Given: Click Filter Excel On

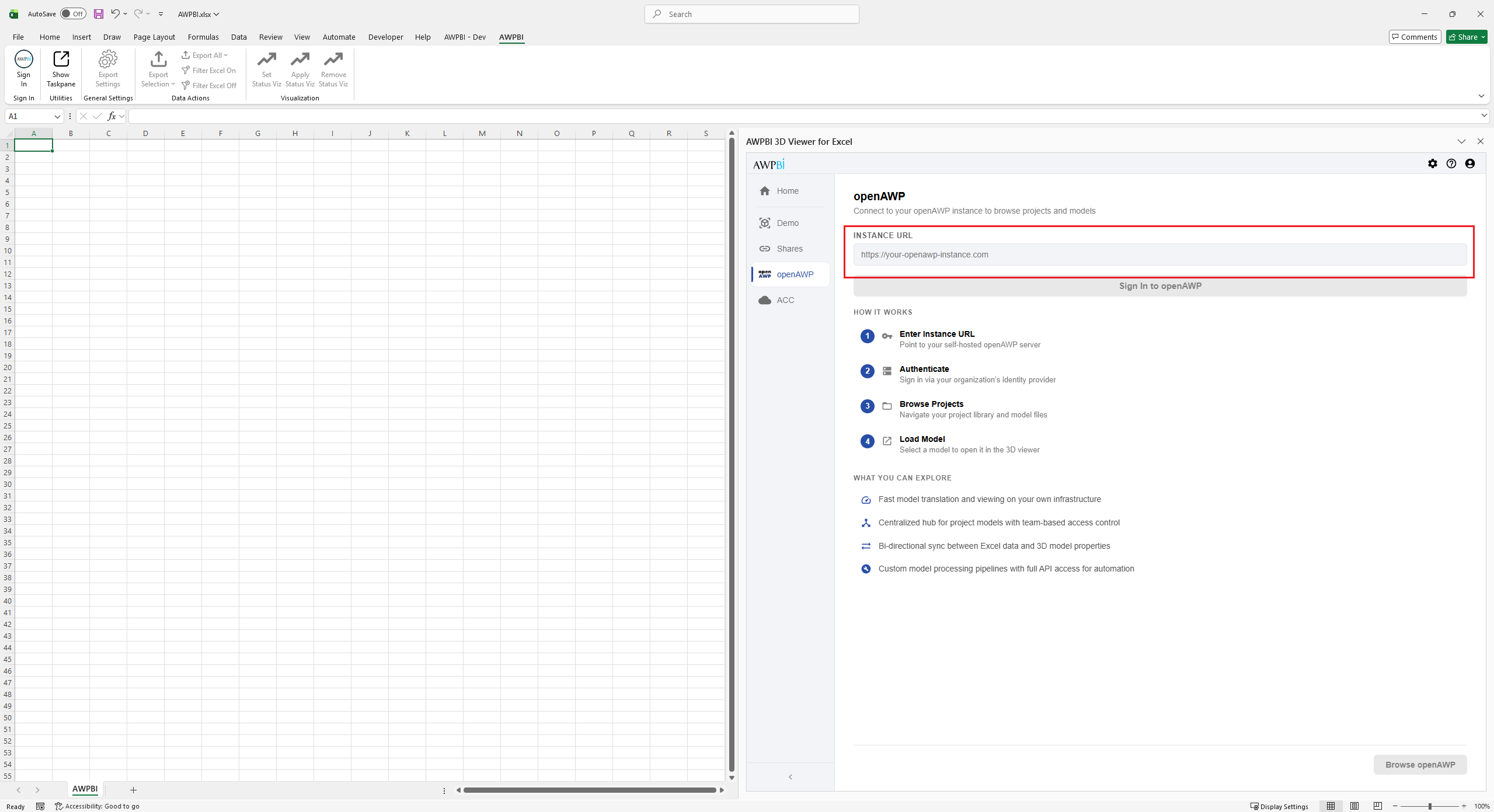Looking at the screenshot, I should click(209, 71).
